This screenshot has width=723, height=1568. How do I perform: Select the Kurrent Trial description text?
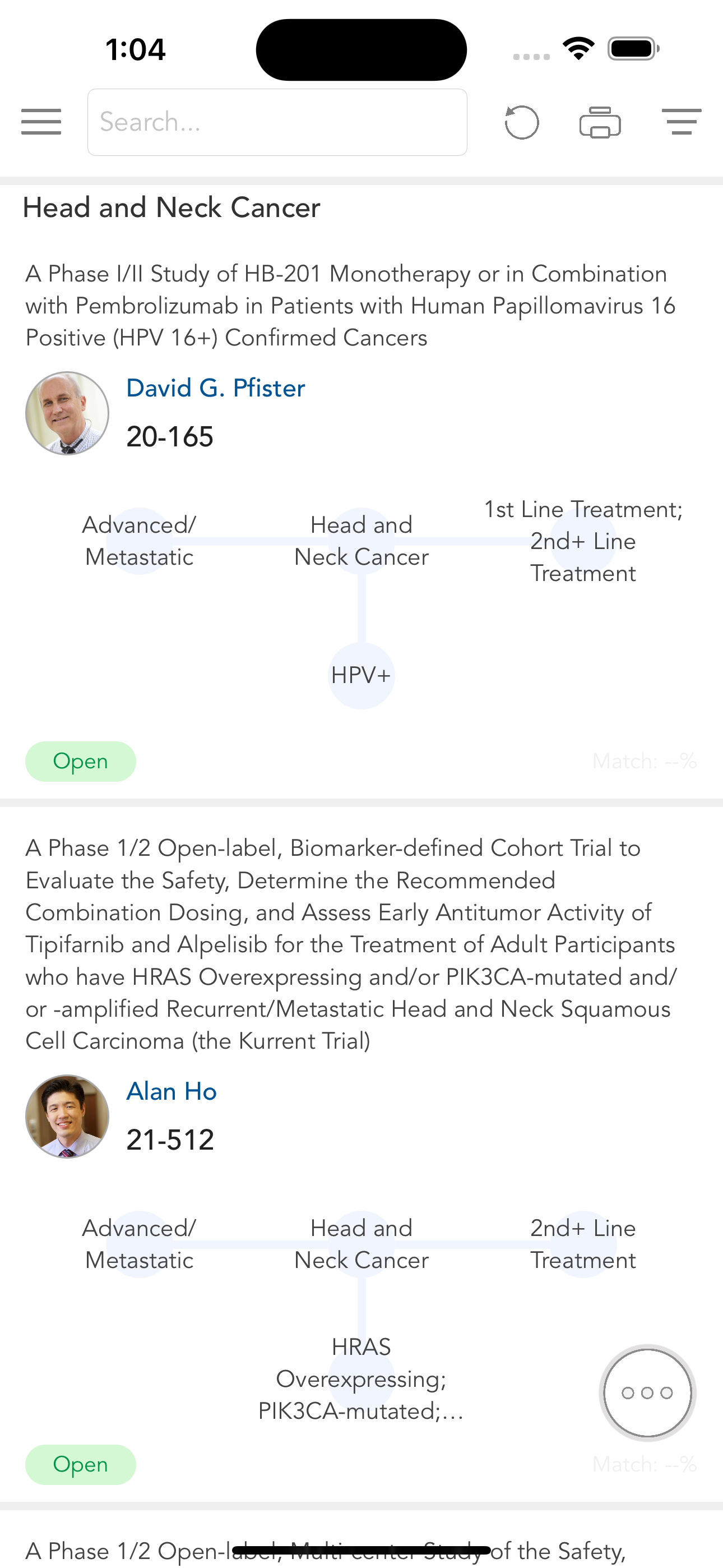pyautogui.click(x=351, y=944)
